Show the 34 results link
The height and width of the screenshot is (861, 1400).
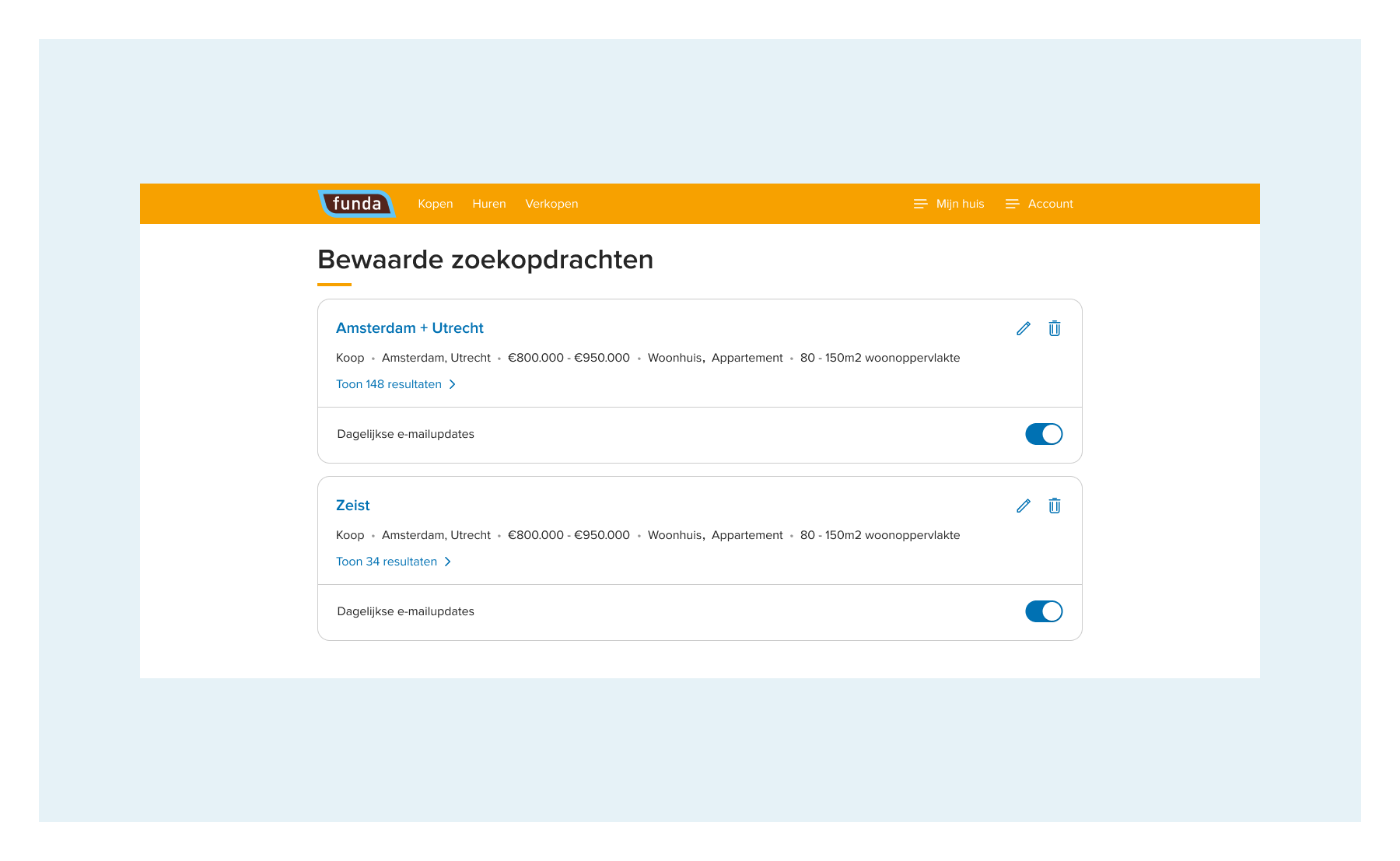click(387, 562)
